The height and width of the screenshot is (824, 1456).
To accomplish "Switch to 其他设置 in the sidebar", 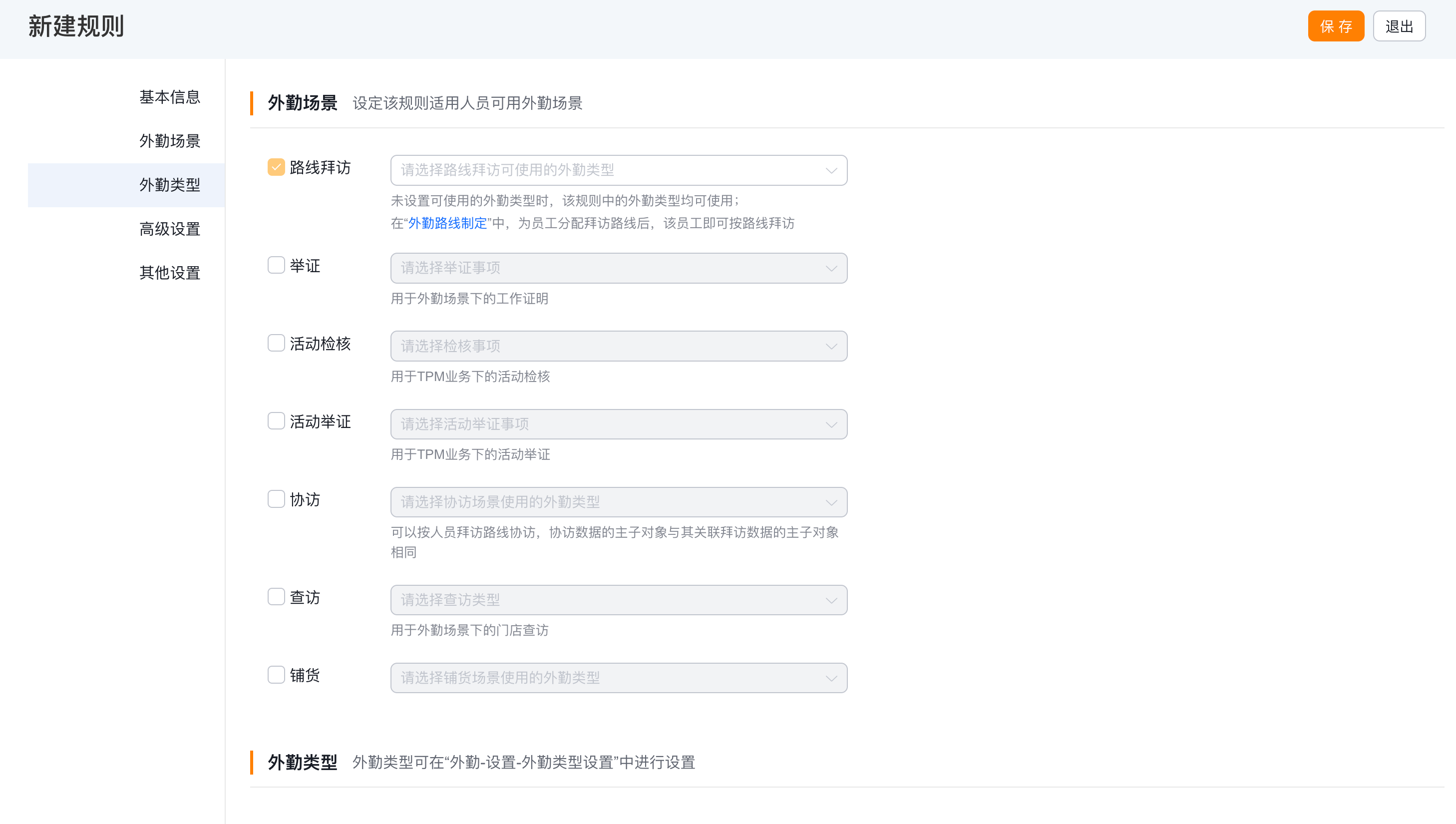I will click(x=170, y=273).
